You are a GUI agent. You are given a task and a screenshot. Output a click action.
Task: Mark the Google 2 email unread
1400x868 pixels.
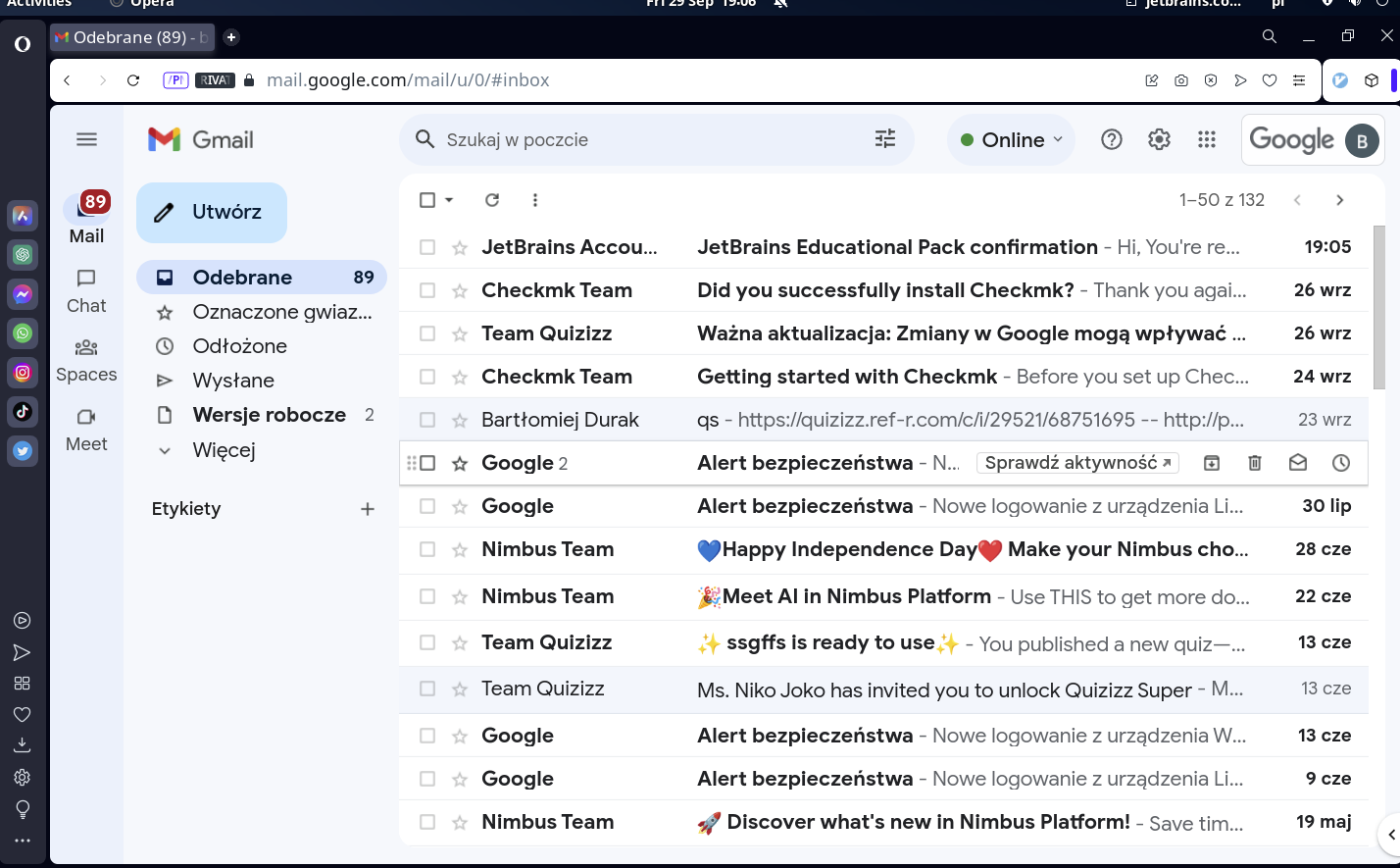click(x=1298, y=463)
